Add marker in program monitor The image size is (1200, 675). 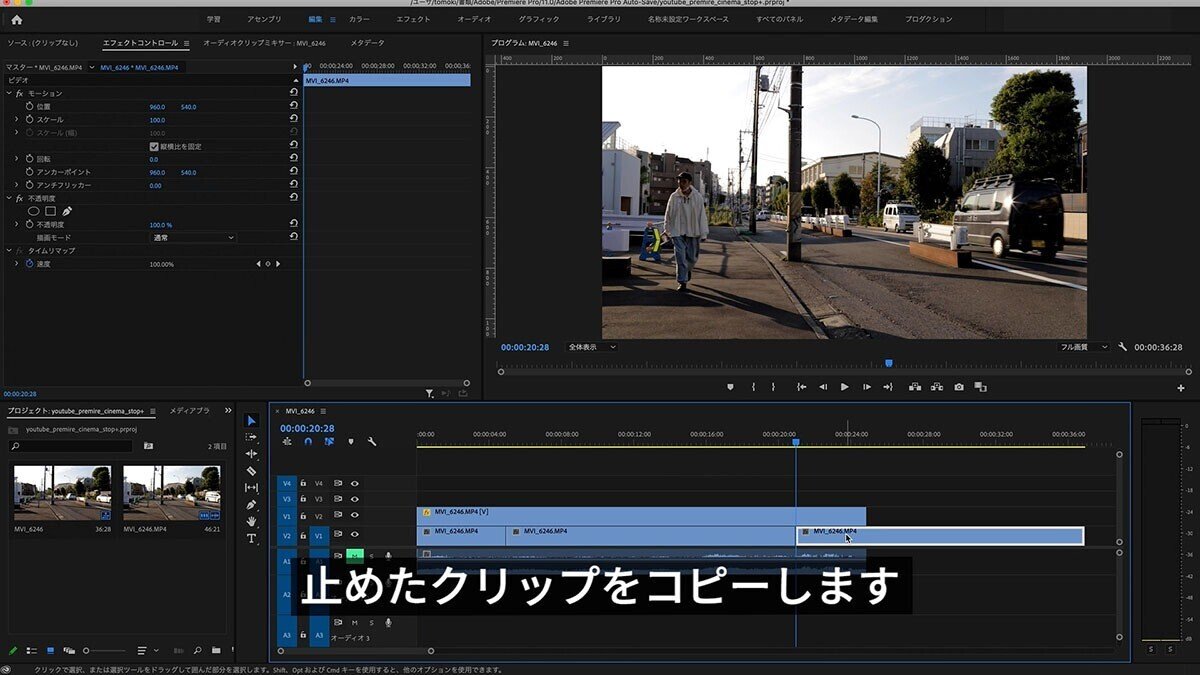point(730,387)
